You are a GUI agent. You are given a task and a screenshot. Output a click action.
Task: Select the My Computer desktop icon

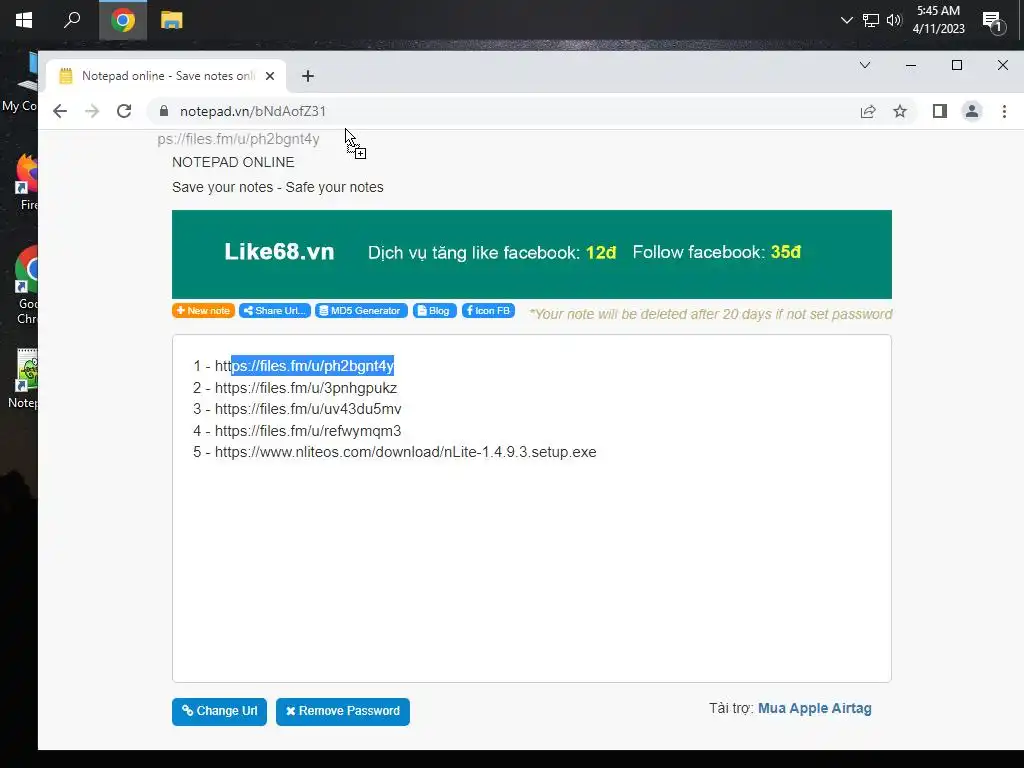[20, 82]
